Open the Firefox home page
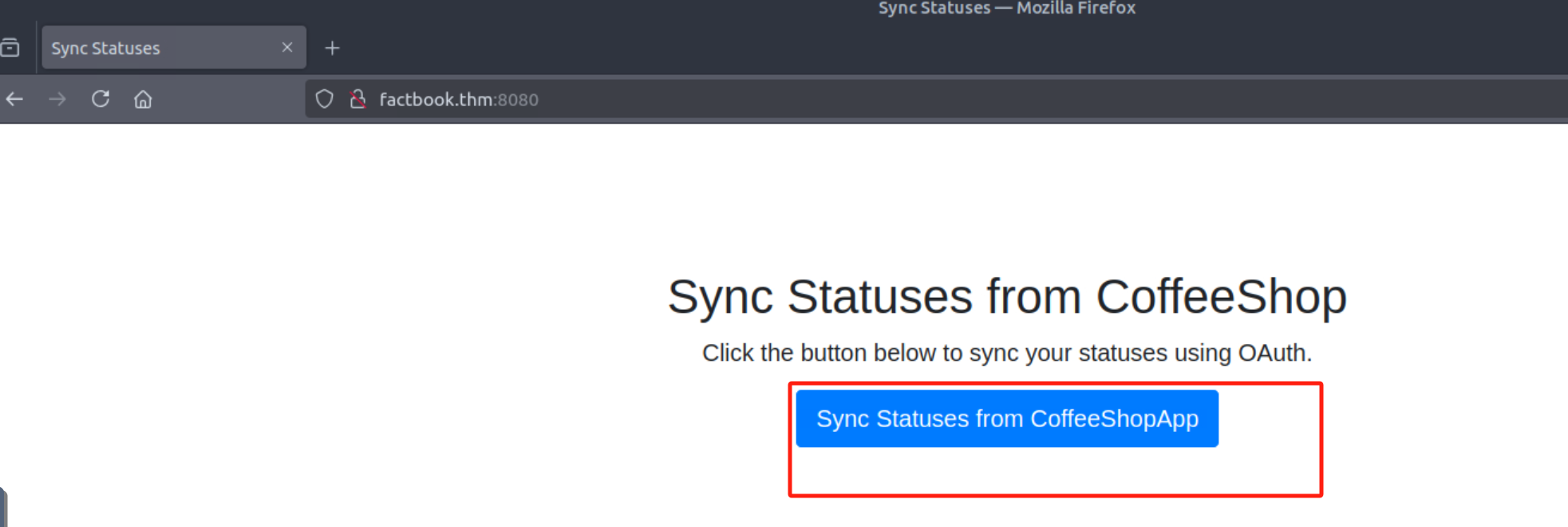This screenshot has height=527, width=1568. point(143,99)
